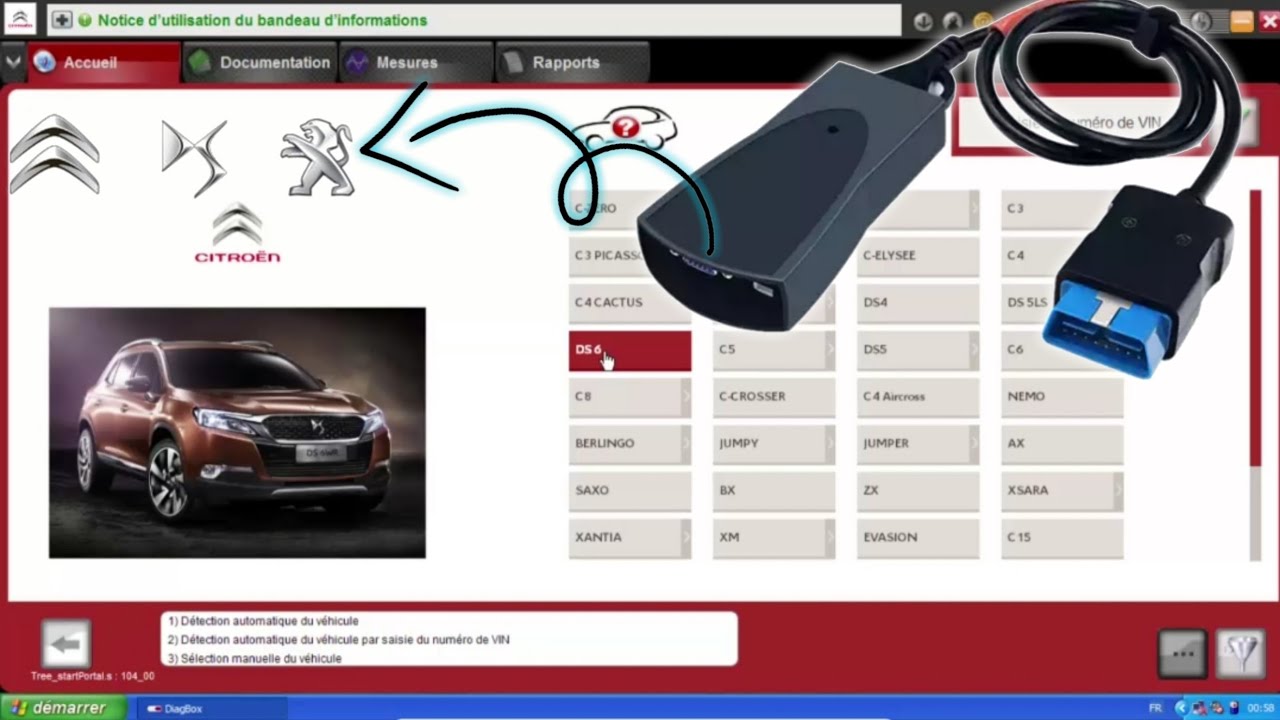Open the Mesures tab
Viewport: 1280px width, 720px height.
[x=416, y=62]
